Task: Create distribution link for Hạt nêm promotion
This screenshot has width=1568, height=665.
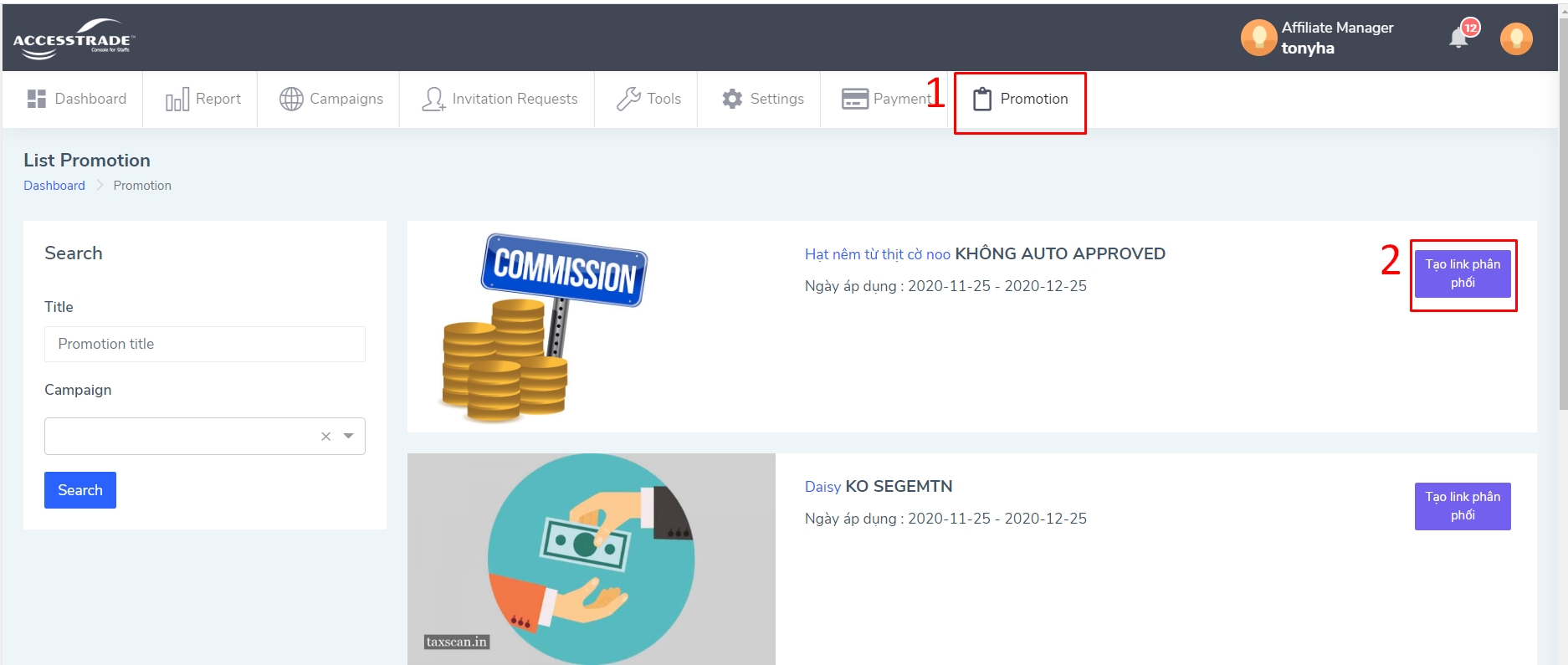Action: [1462, 274]
